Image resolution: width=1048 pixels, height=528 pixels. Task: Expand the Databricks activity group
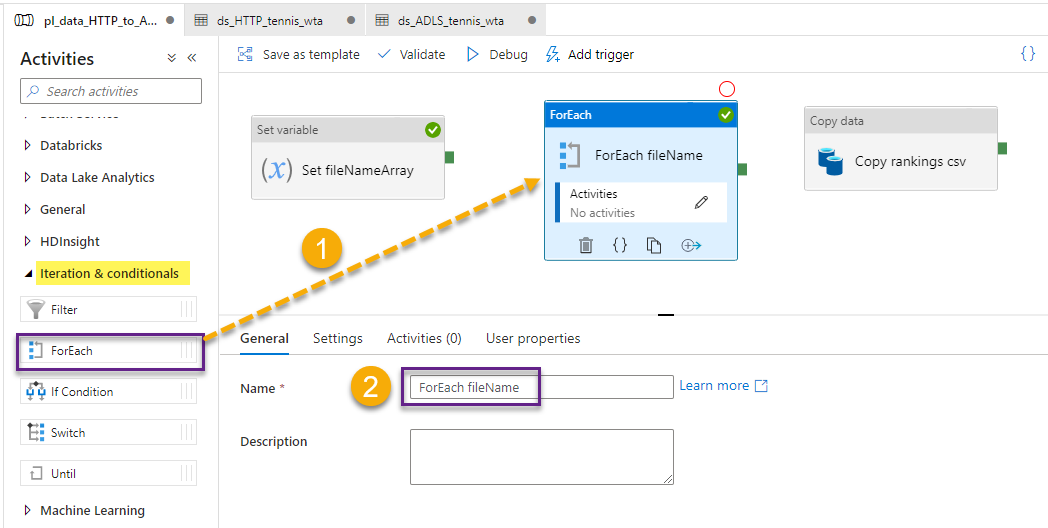pos(27,146)
